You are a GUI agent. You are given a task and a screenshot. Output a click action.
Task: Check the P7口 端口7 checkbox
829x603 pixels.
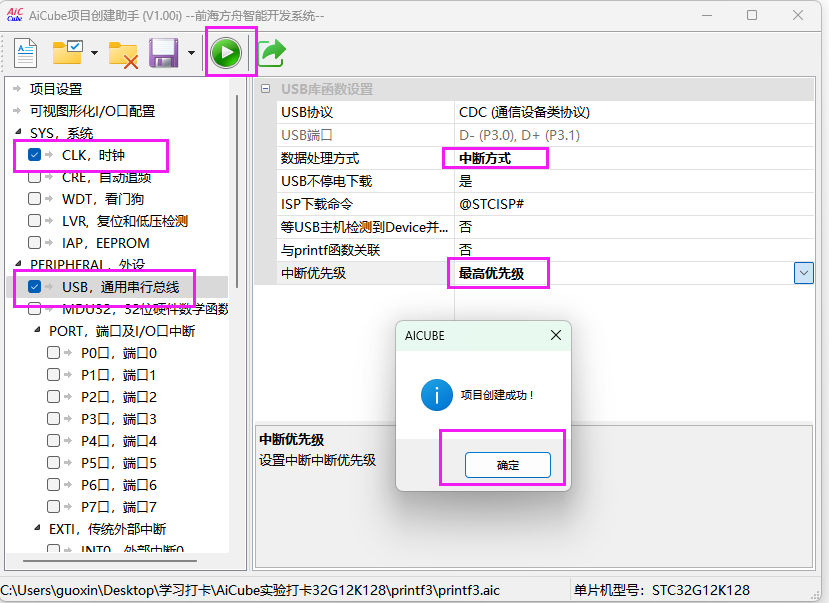click(x=53, y=506)
